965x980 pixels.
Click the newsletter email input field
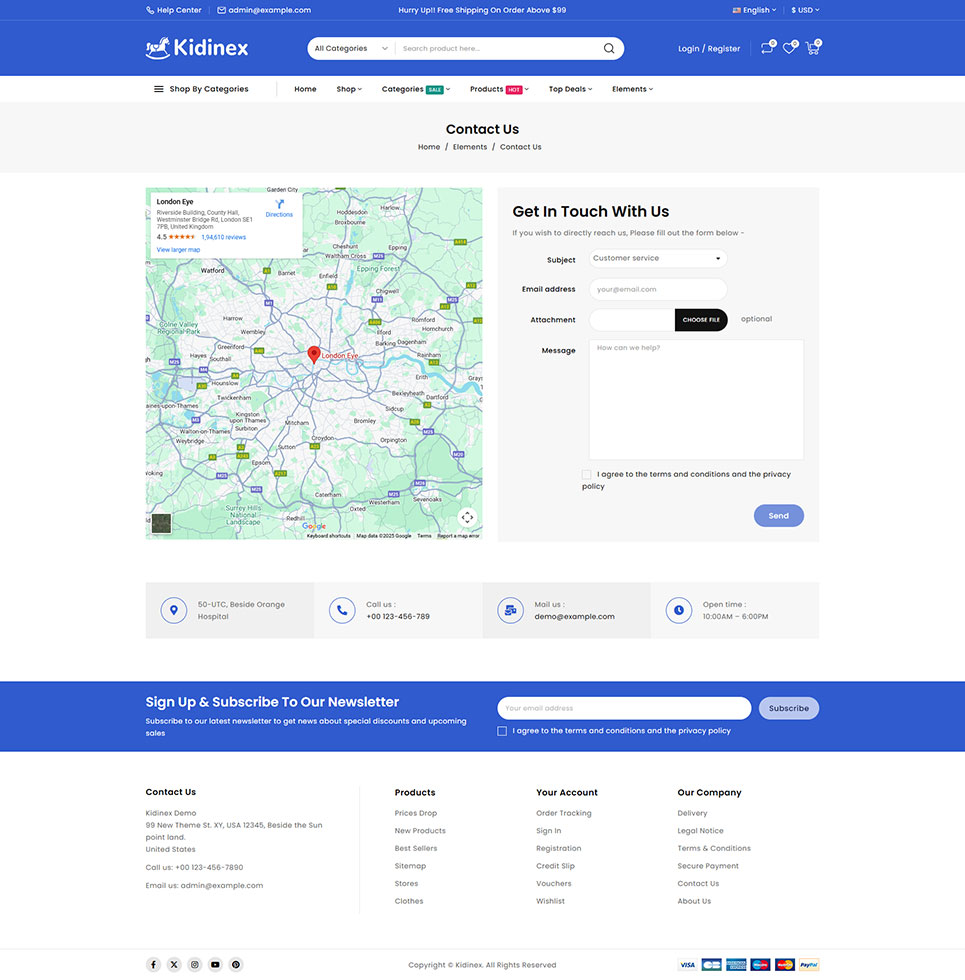pyautogui.click(x=624, y=708)
